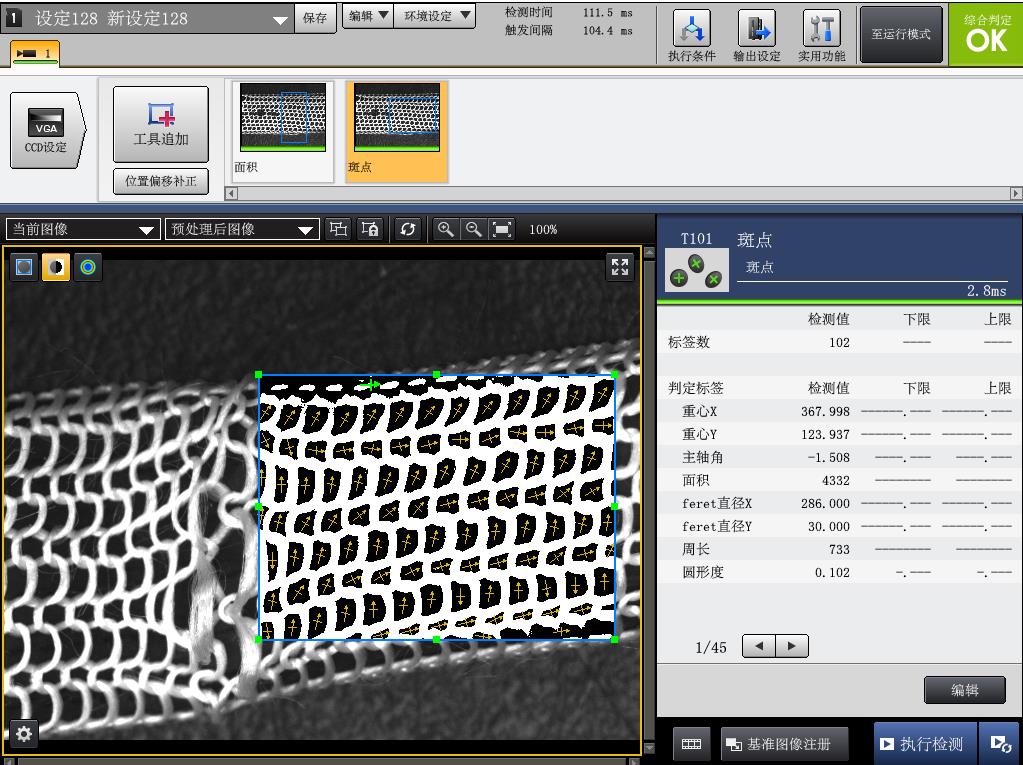Expand the 环境设定 menu
The width and height of the screenshot is (1023, 765).
435,16
